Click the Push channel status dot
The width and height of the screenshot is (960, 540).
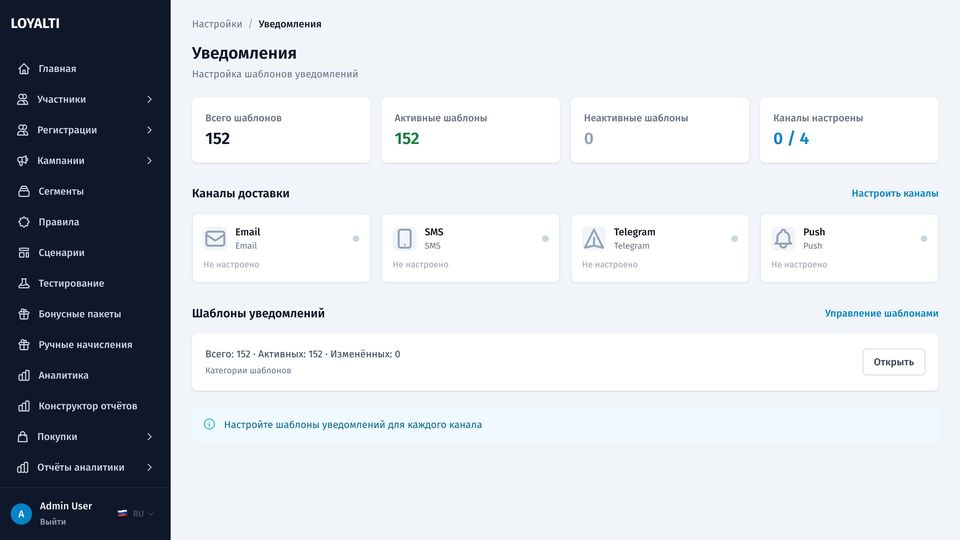click(x=924, y=239)
